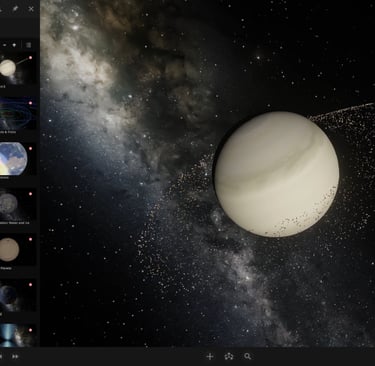Click the fast-forward button at bottom left

tap(15, 356)
